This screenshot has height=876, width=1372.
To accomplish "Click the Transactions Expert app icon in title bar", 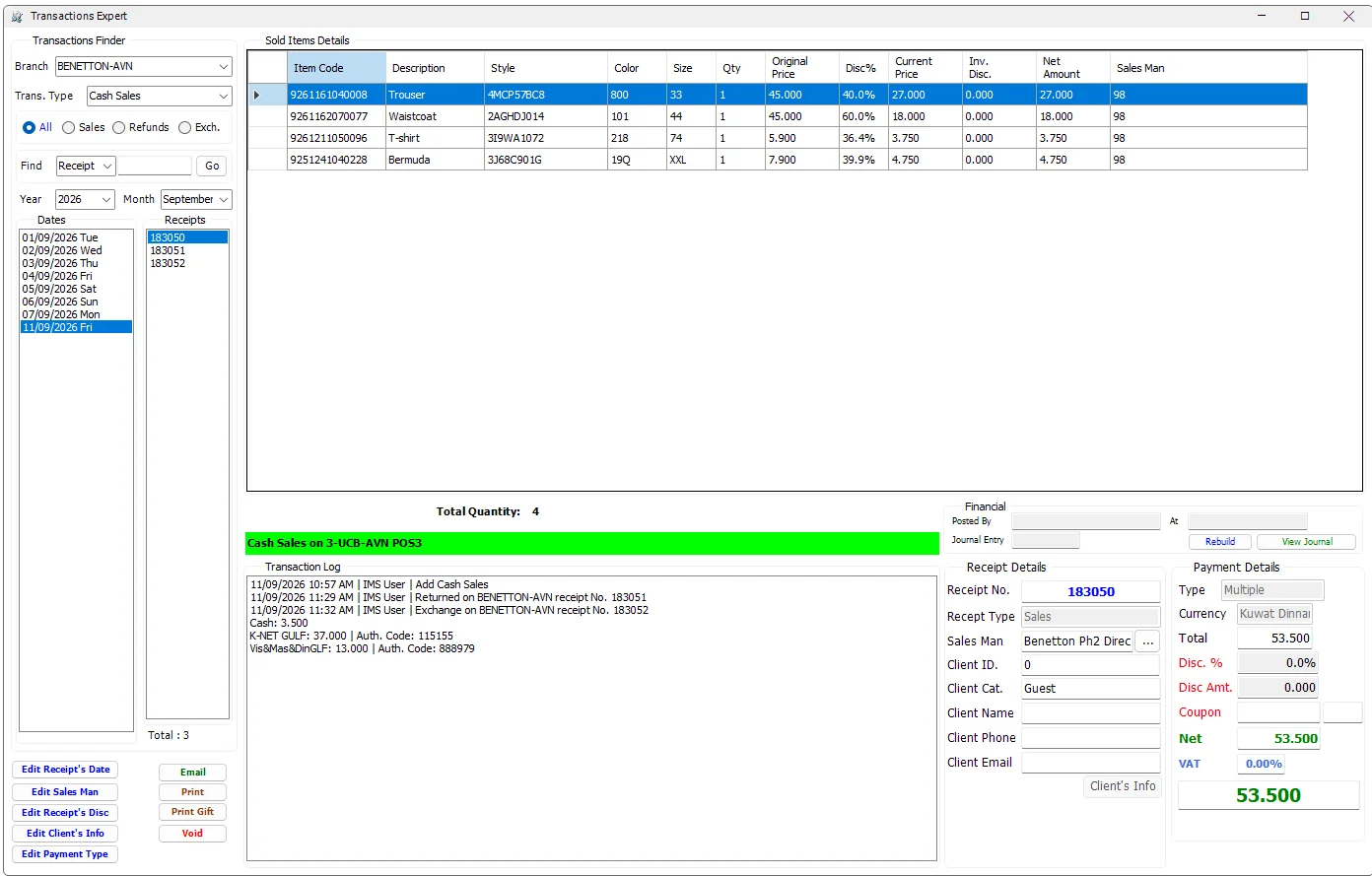I will (17, 17).
